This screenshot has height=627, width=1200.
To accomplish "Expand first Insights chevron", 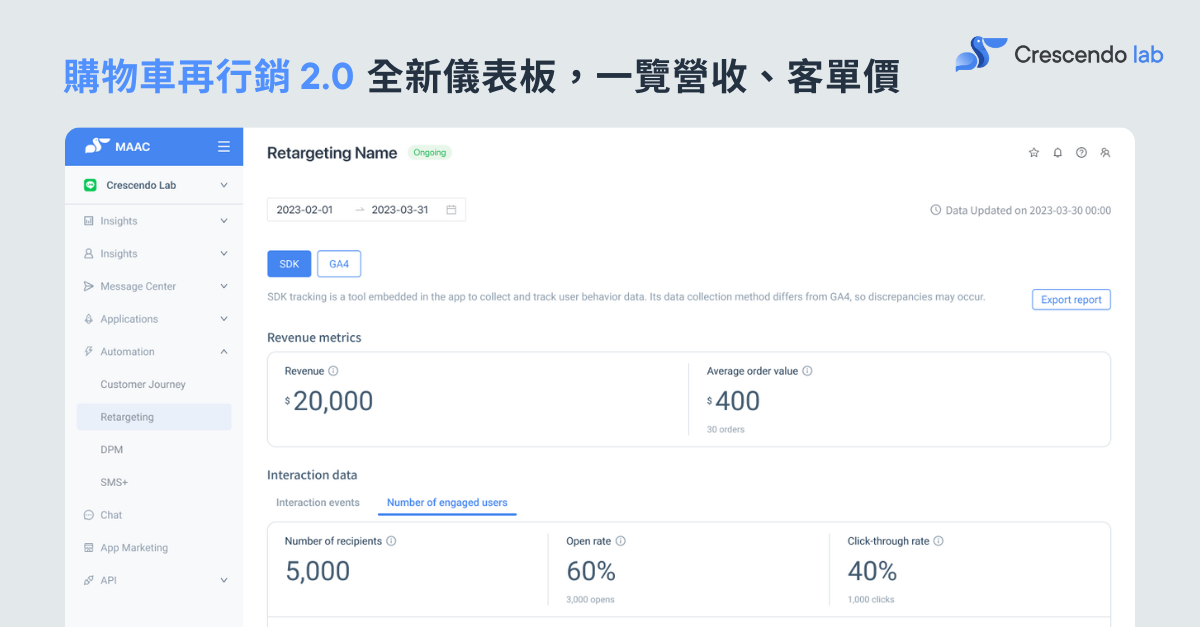I will [x=224, y=221].
